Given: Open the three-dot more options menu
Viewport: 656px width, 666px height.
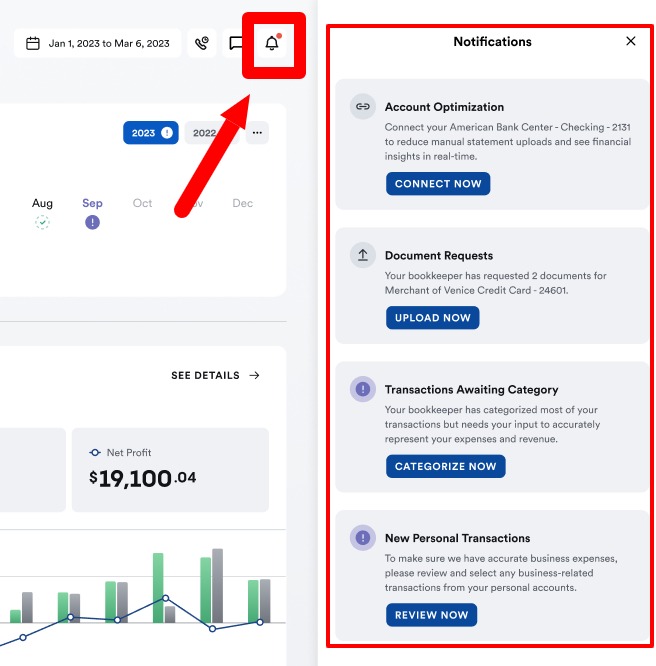Looking at the screenshot, I should (x=257, y=133).
